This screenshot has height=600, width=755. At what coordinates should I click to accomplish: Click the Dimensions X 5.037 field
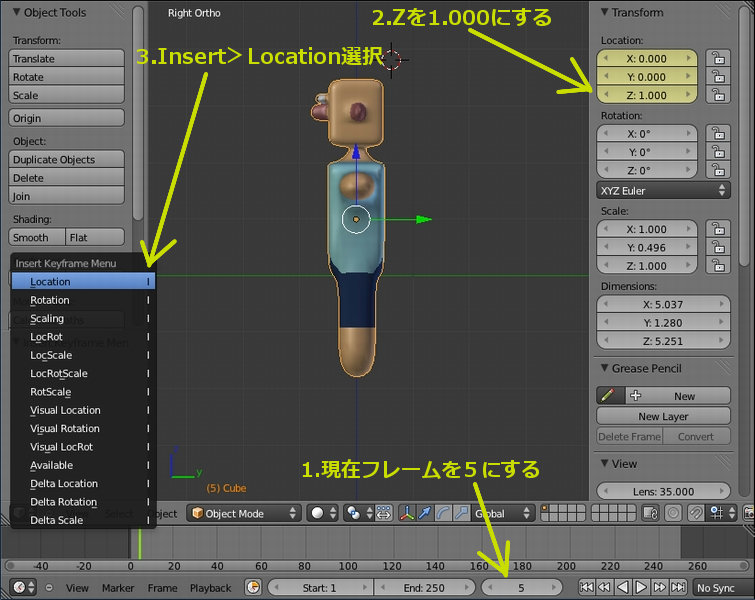663,304
